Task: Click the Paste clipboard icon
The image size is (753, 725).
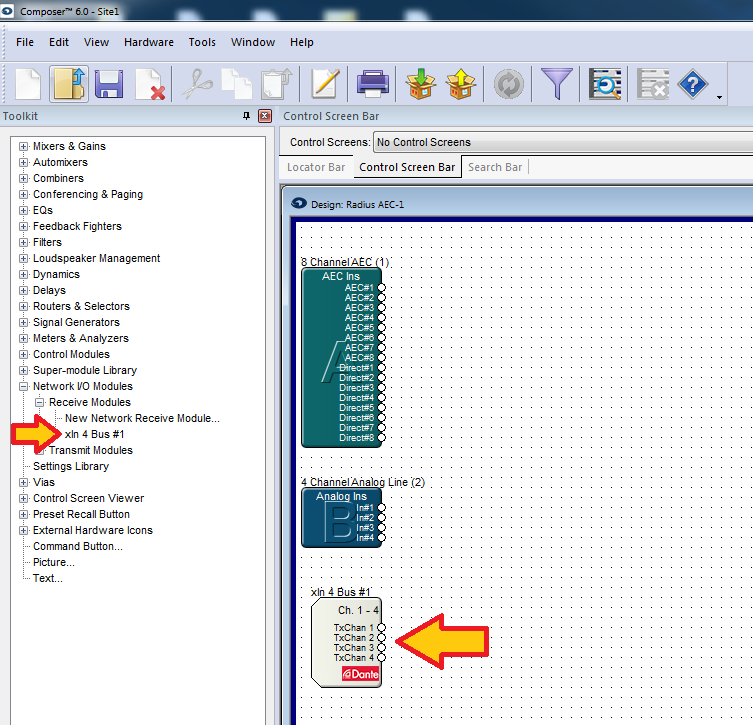Action: (x=277, y=84)
